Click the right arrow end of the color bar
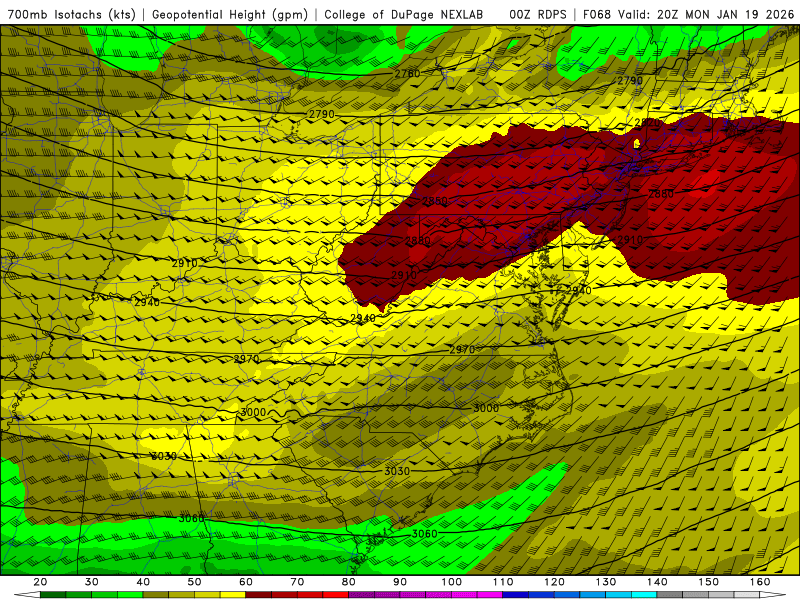The height and width of the screenshot is (600, 800). click(x=773, y=595)
